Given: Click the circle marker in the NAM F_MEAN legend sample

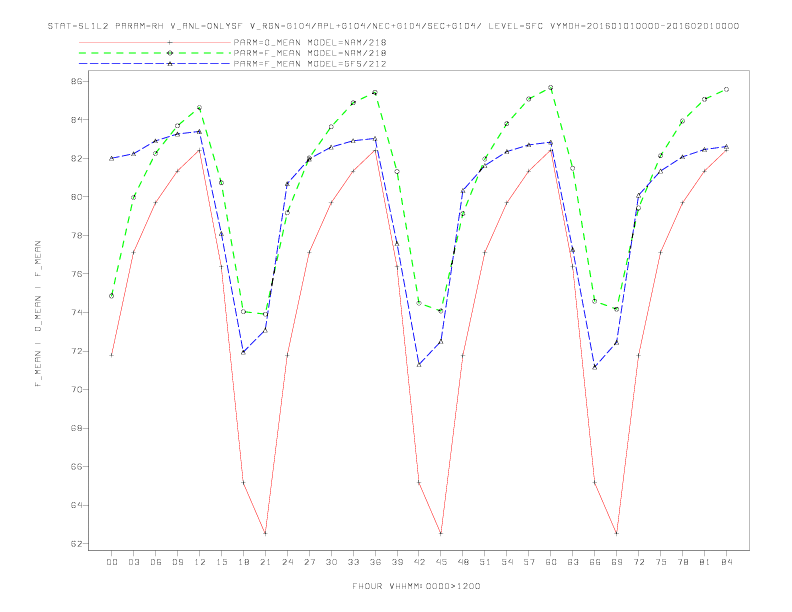Looking at the screenshot, I should [170, 53].
